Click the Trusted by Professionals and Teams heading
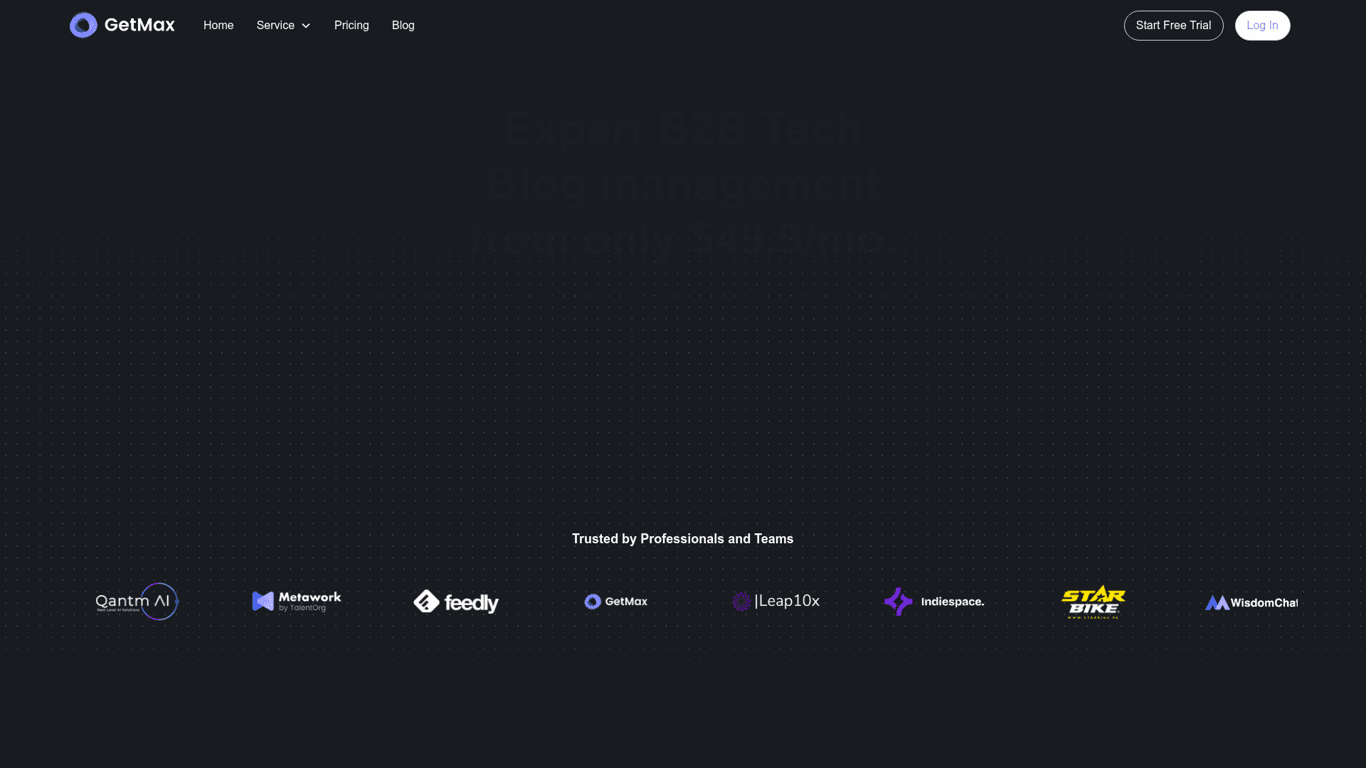Image resolution: width=1366 pixels, height=768 pixels. tap(682, 539)
